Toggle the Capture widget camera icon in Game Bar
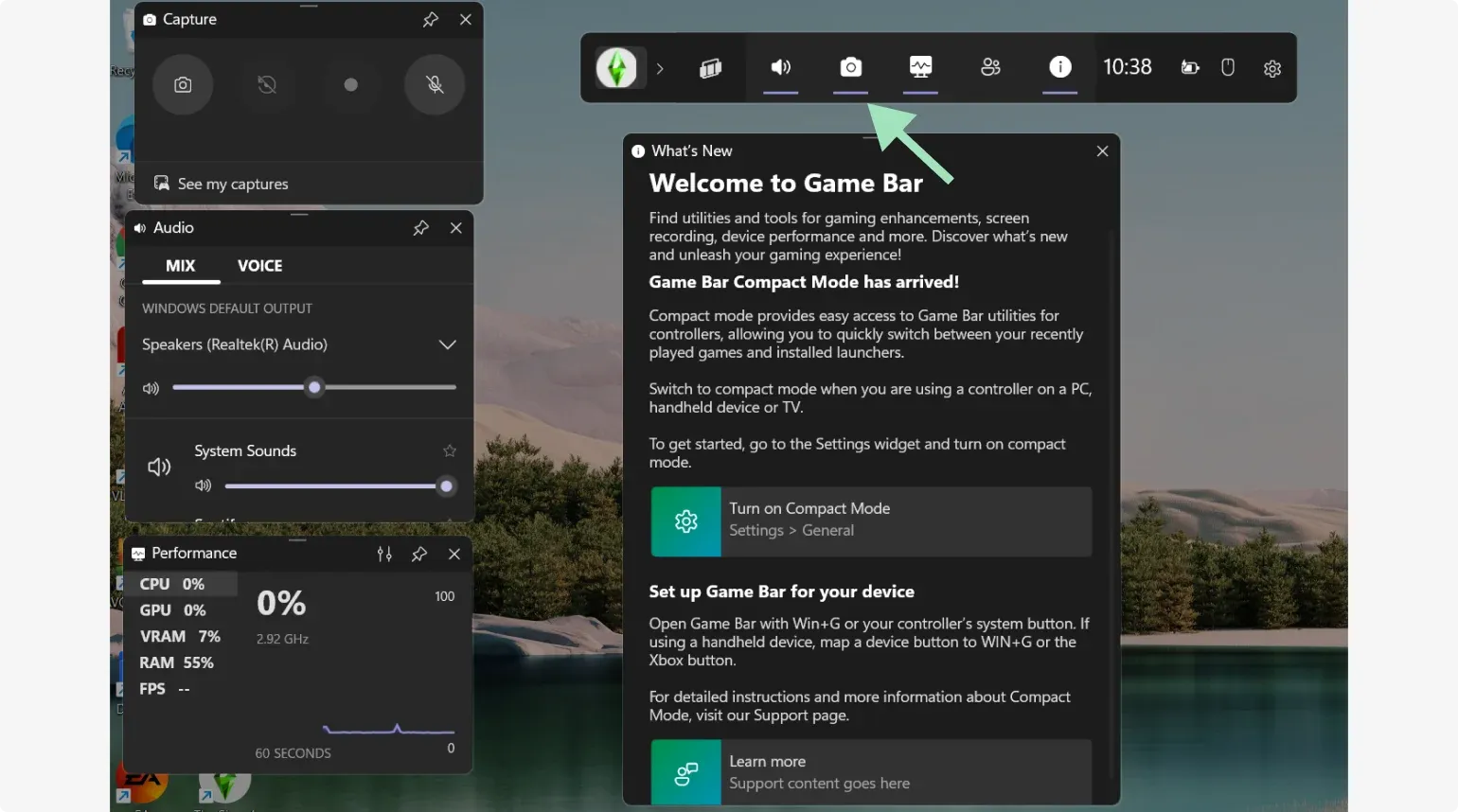The height and width of the screenshot is (812, 1458). pos(851,67)
